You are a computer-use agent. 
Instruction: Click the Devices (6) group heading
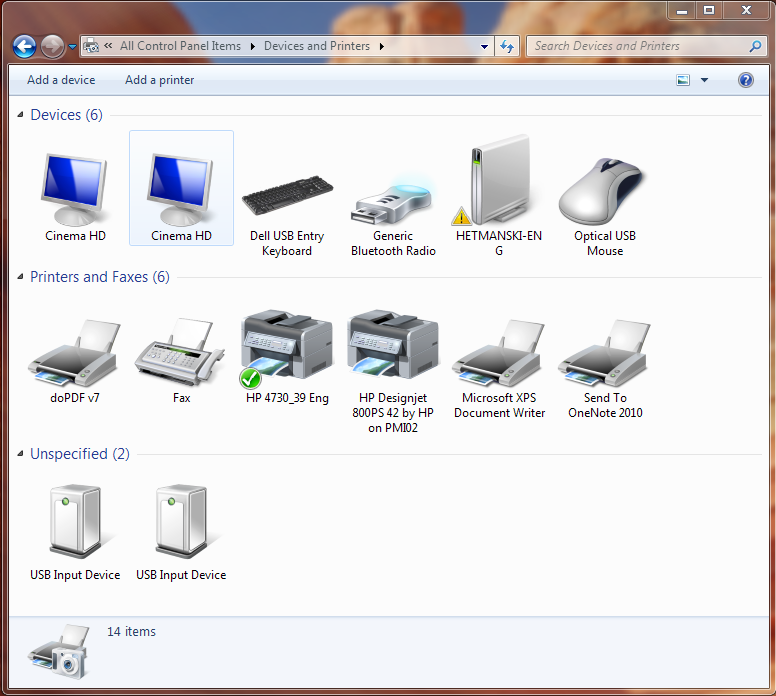[x=66, y=115]
